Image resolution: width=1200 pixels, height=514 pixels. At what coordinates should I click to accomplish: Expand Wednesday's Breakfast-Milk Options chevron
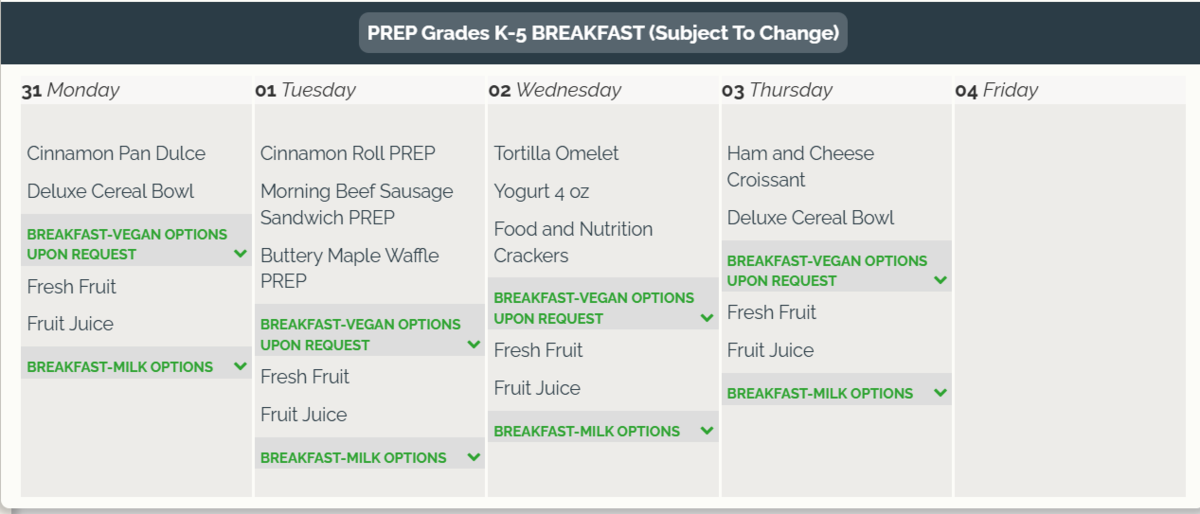[707, 431]
